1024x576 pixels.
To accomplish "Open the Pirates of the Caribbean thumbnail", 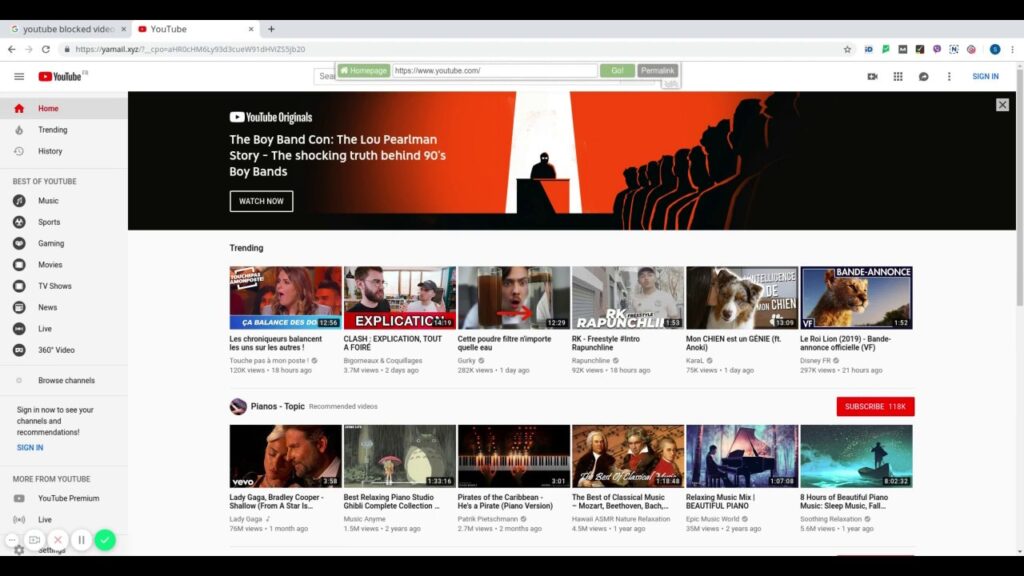I will click(x=514, y=456).
